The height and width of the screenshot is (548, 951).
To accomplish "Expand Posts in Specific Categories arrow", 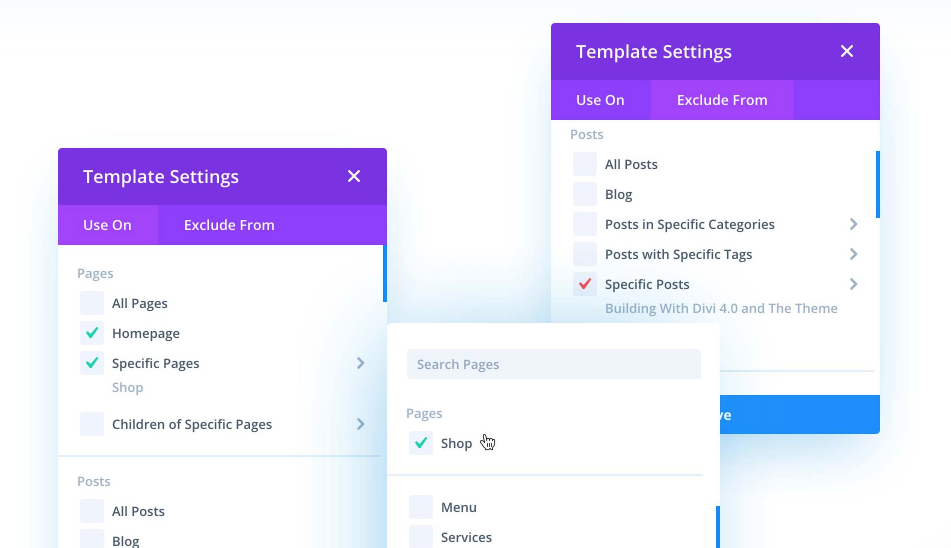I will 854,224.
